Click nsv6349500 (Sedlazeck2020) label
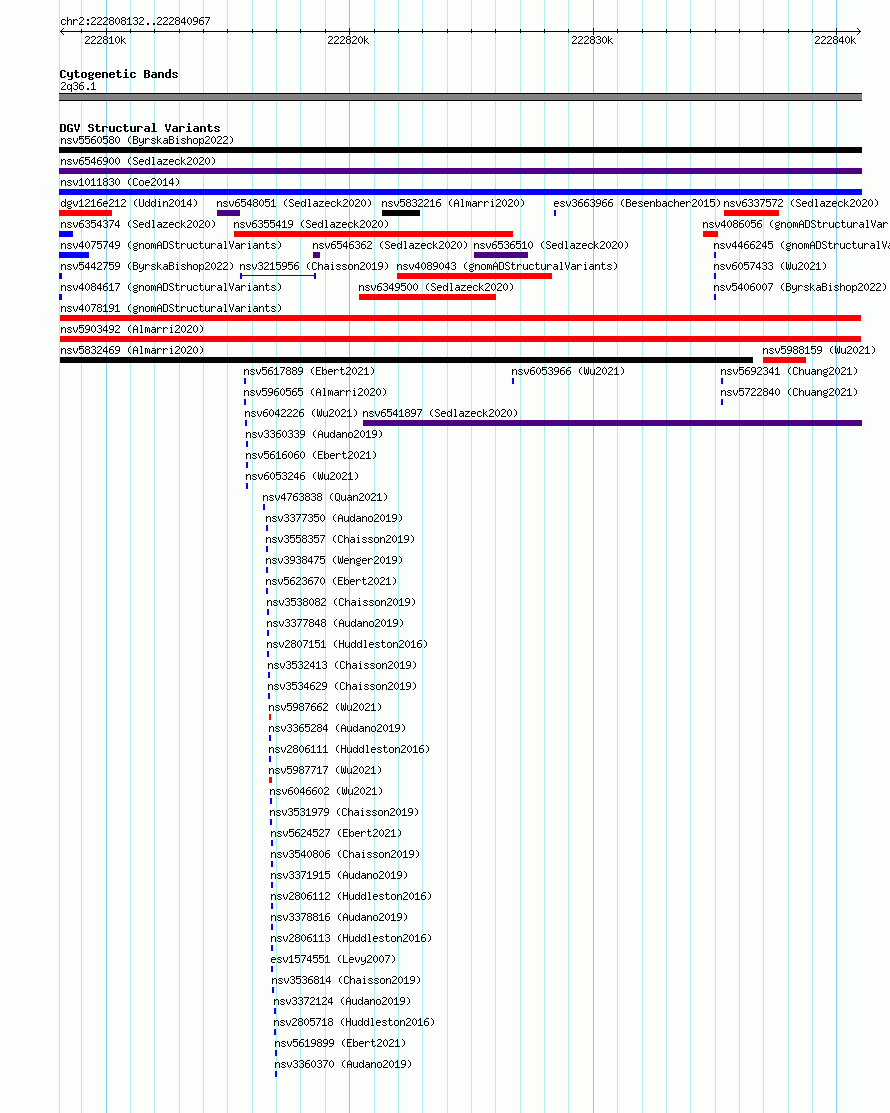Image resolution: width=890 pixels, height=1113 pixels. click(x=436, y=287)
